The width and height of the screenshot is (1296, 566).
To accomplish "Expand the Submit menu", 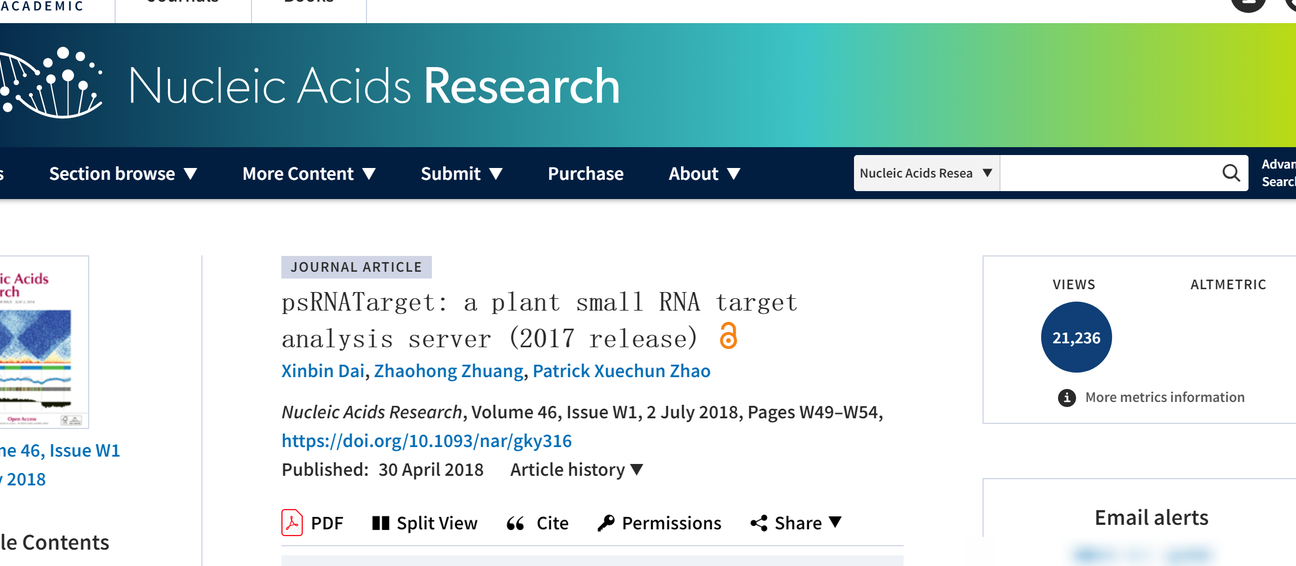I will coord(461,173).
